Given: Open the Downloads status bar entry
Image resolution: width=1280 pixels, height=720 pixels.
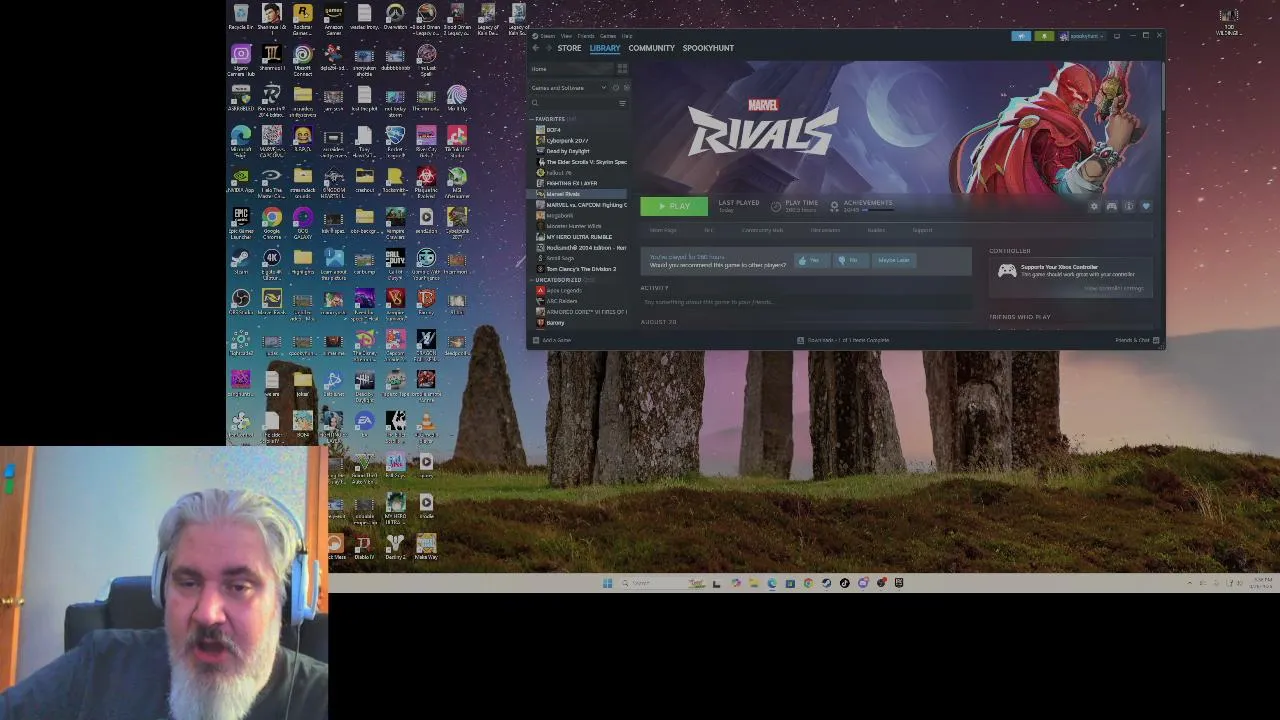Looking at the screenshot, I should pyautogui.click(x=843, y=340).
